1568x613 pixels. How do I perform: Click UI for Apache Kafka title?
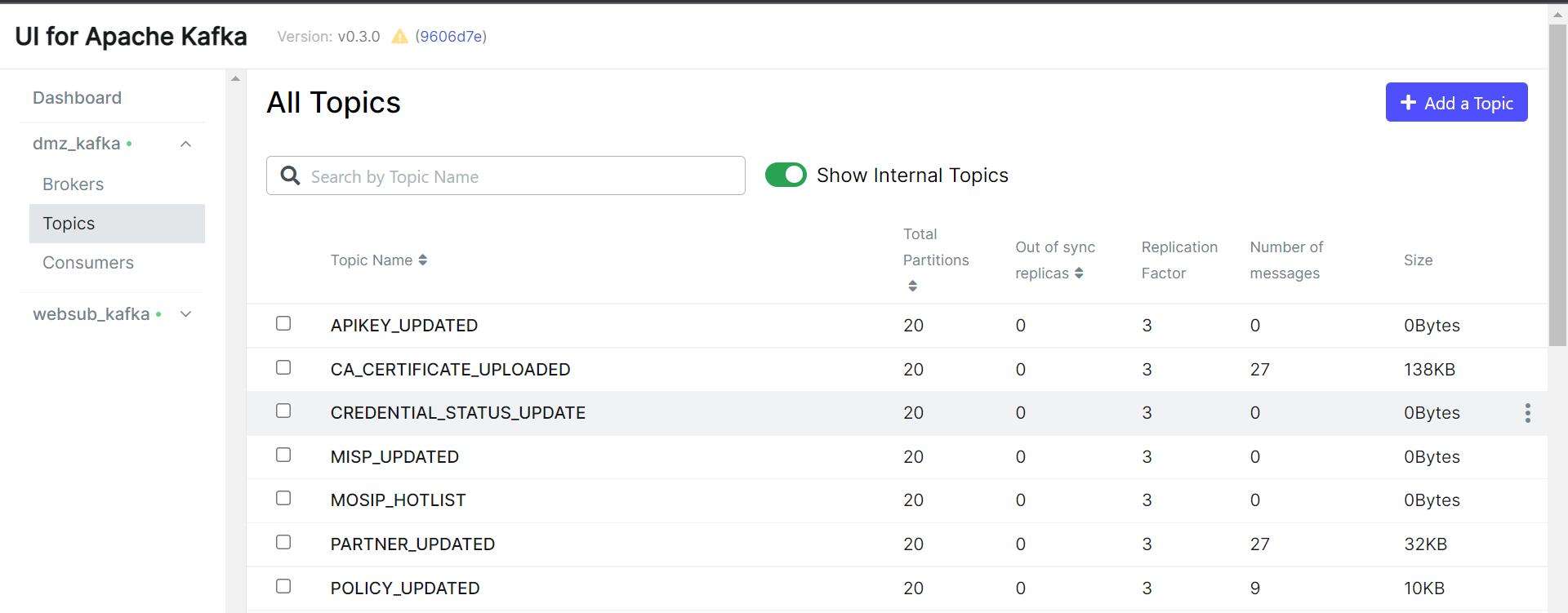(x=131, y=37)
